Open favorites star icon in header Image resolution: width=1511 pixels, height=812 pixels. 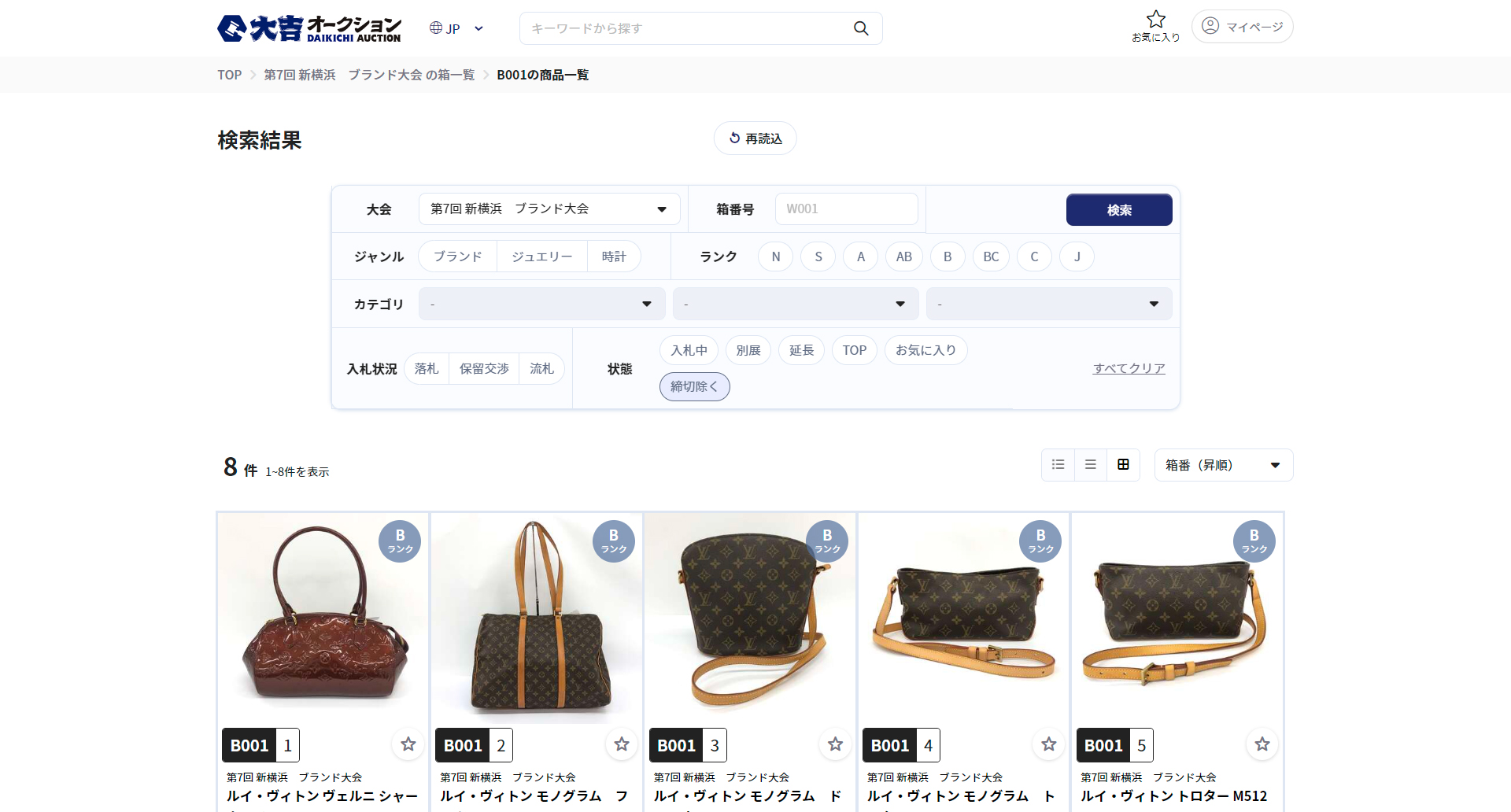(1155, 26)
